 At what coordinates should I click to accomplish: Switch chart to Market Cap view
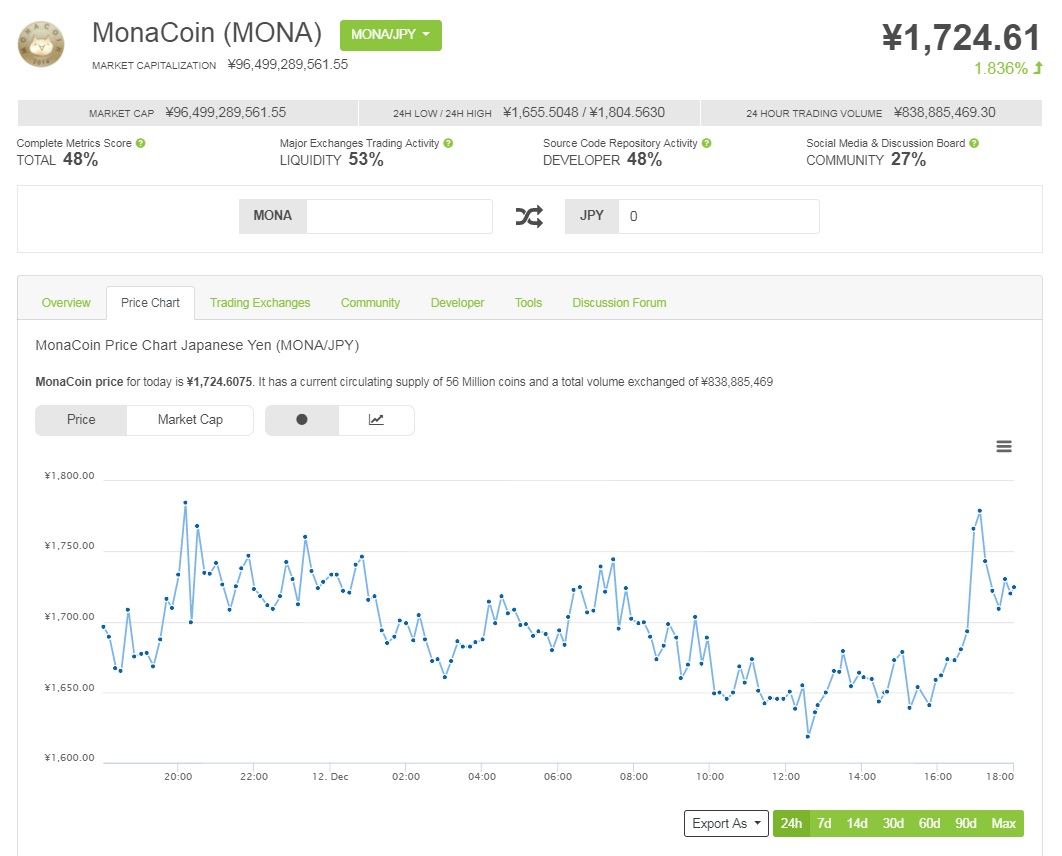pos(190,420)
